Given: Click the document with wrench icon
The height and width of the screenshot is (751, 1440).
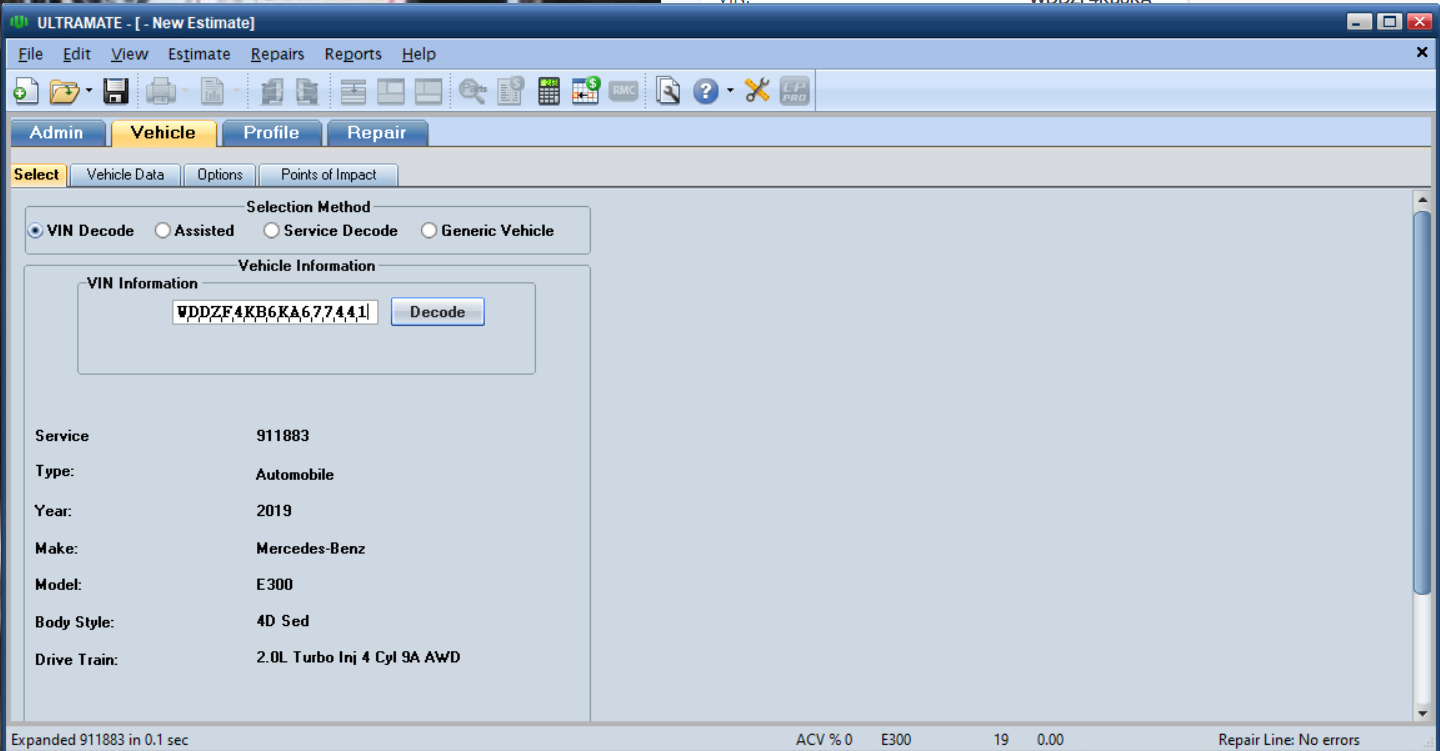Looking at the screenshot, I should click(668, 92).
